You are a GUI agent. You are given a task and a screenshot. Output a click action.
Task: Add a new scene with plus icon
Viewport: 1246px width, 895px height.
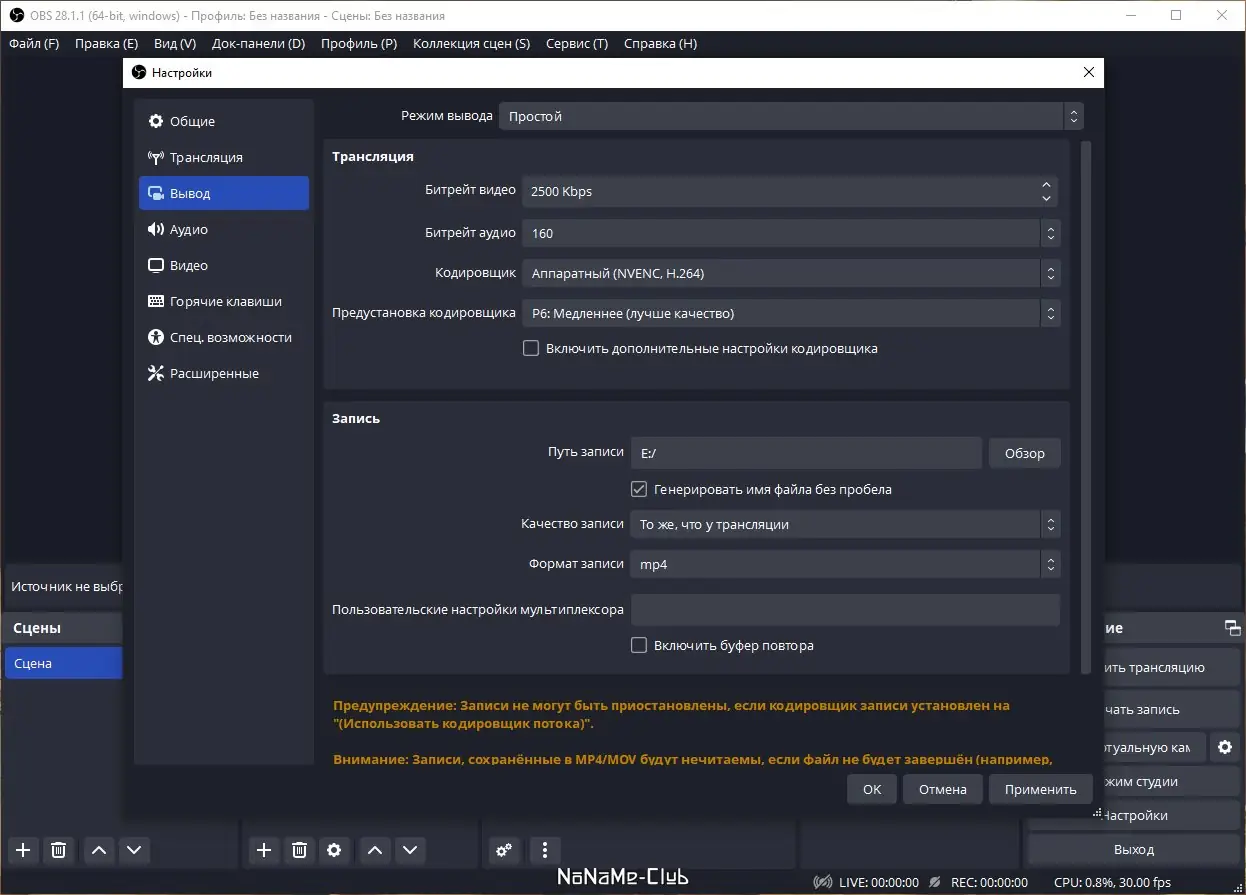[x=24, y=850]
